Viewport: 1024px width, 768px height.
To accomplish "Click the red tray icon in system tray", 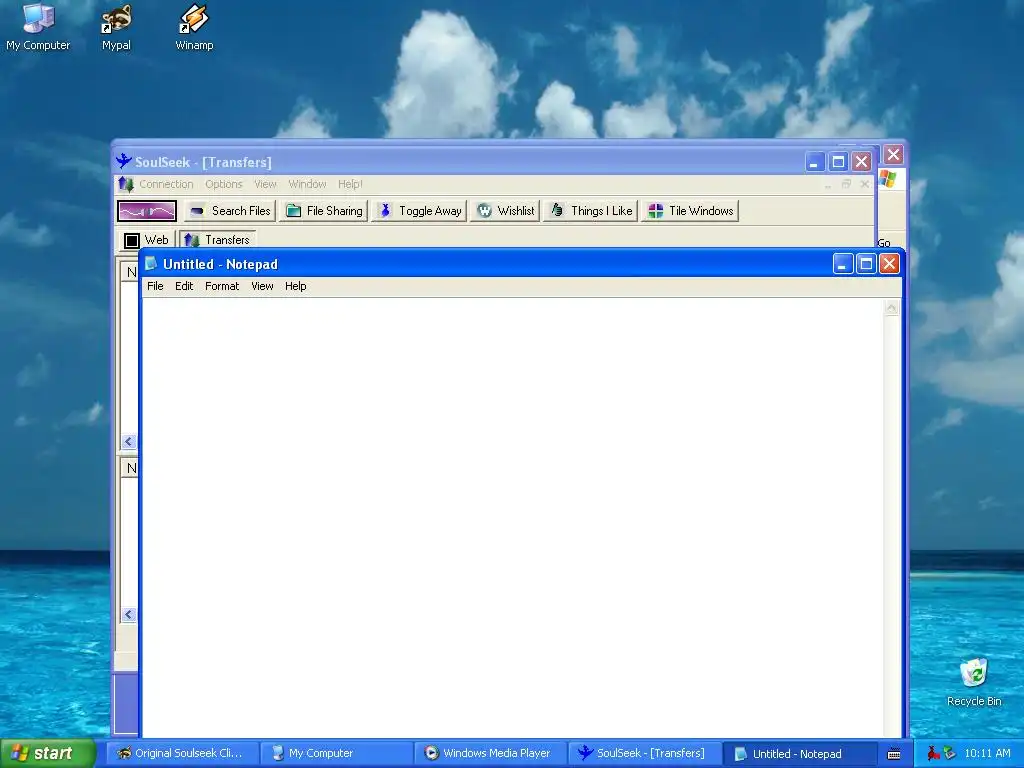I will [x=933, y=754].
